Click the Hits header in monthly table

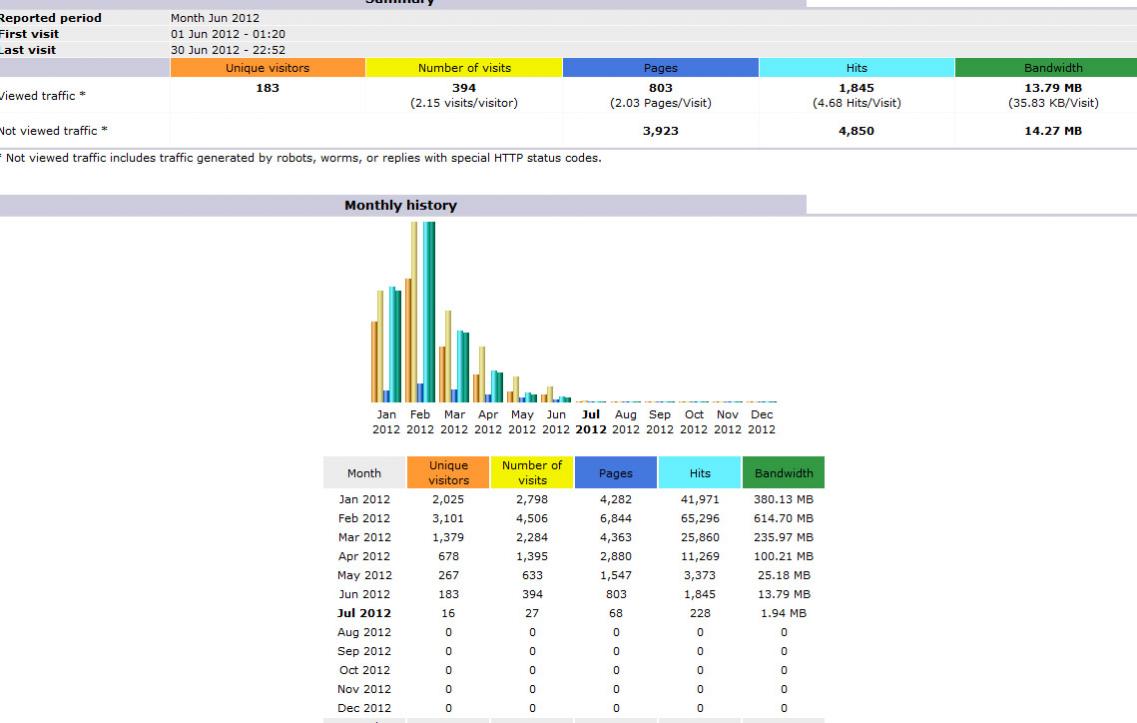coord(700,473)
